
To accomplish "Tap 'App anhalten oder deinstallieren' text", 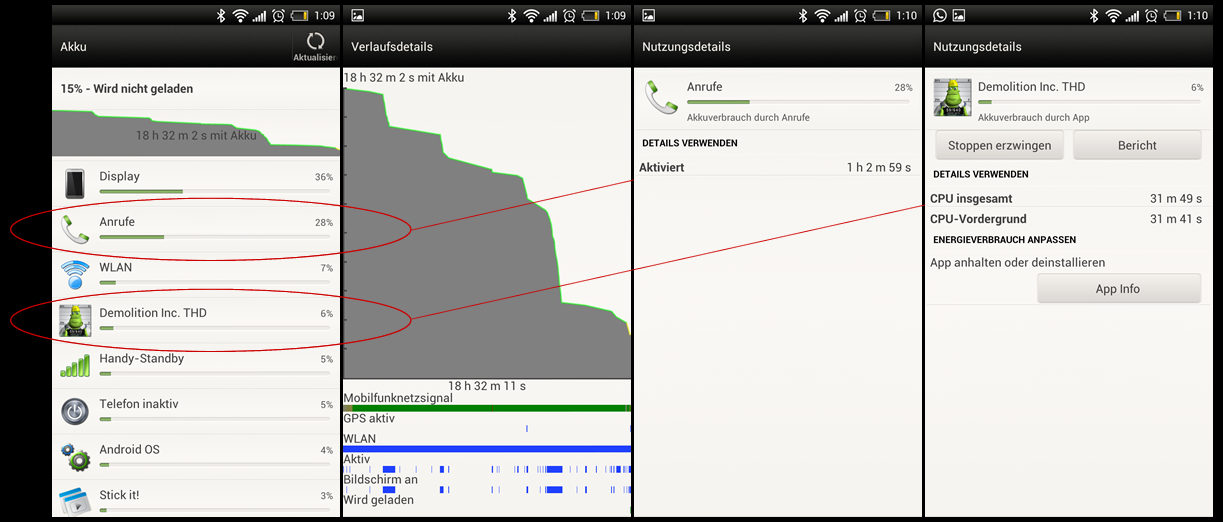I will [x=1018, y=263].
